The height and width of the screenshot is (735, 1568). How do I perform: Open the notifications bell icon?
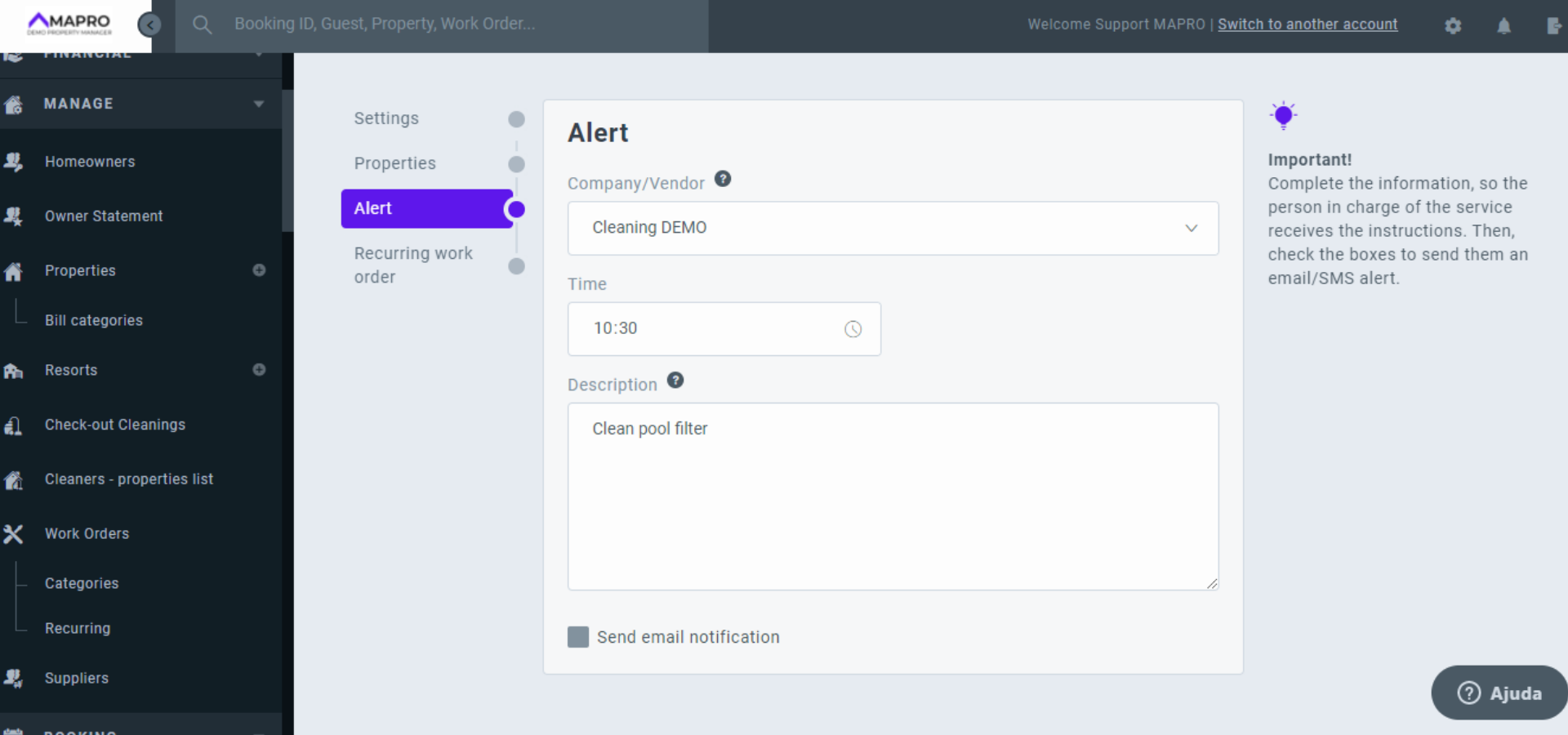pyautogui.click(x=1503, y=25)
